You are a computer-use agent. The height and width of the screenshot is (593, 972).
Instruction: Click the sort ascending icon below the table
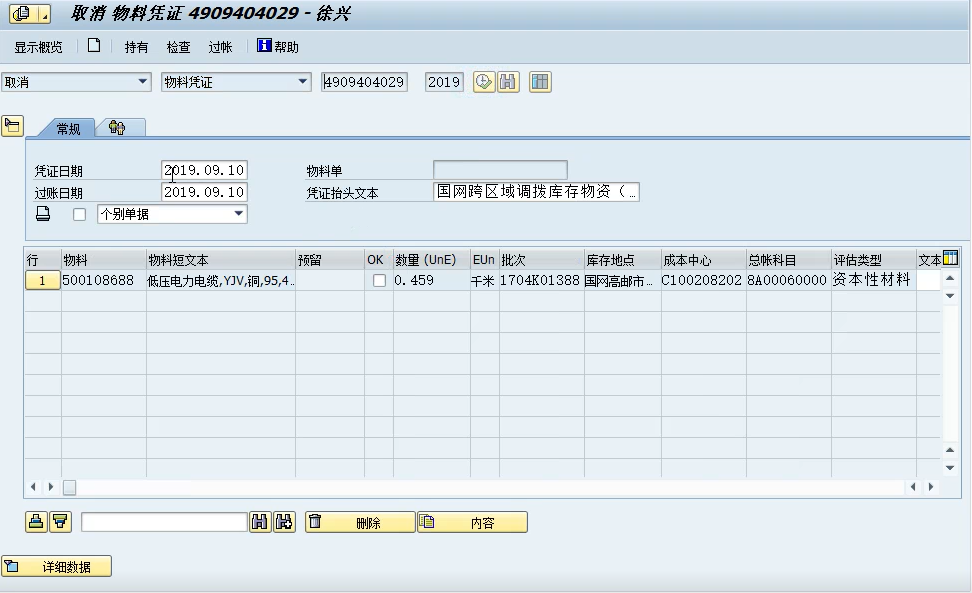tap(36, 521)
